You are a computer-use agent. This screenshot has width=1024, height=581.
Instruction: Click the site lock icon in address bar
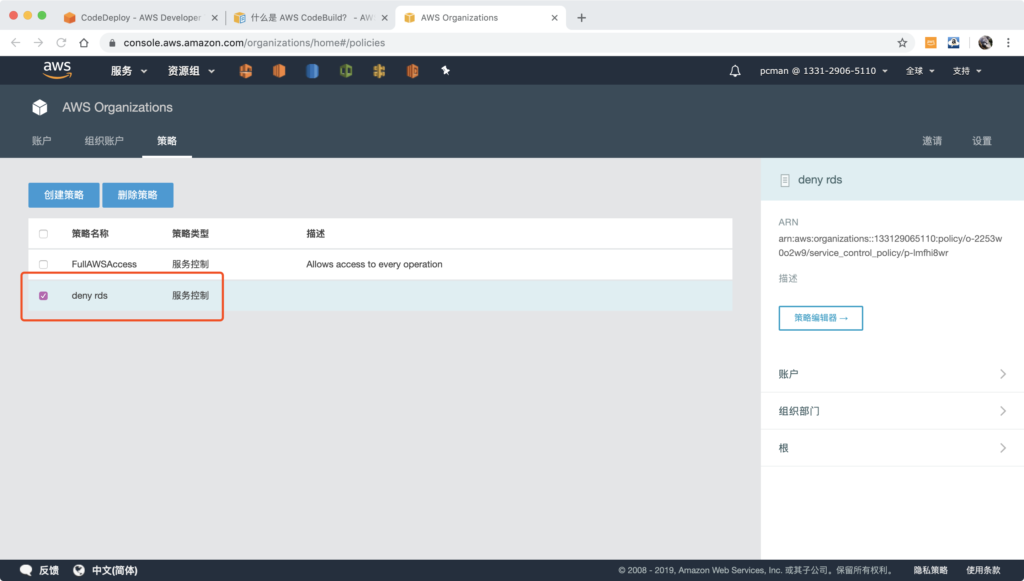tap(112, 43)
